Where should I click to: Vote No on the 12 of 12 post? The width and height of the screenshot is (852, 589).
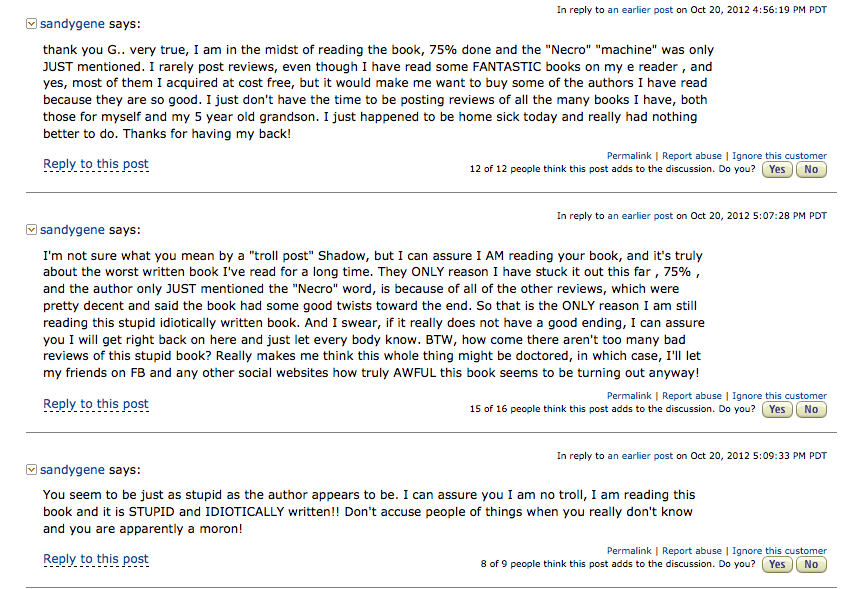click(x=811, y=170)
